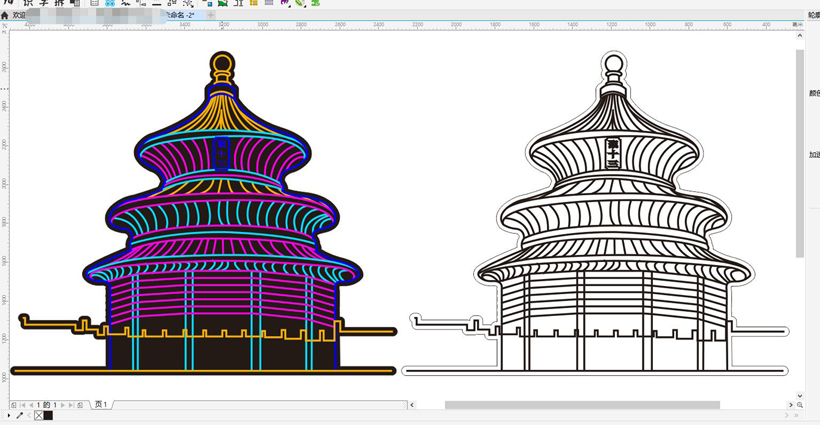This screenshot has width=820, height=425.
Task: Click the horizontal scrollbar right arrow
Action: (790, 405)
